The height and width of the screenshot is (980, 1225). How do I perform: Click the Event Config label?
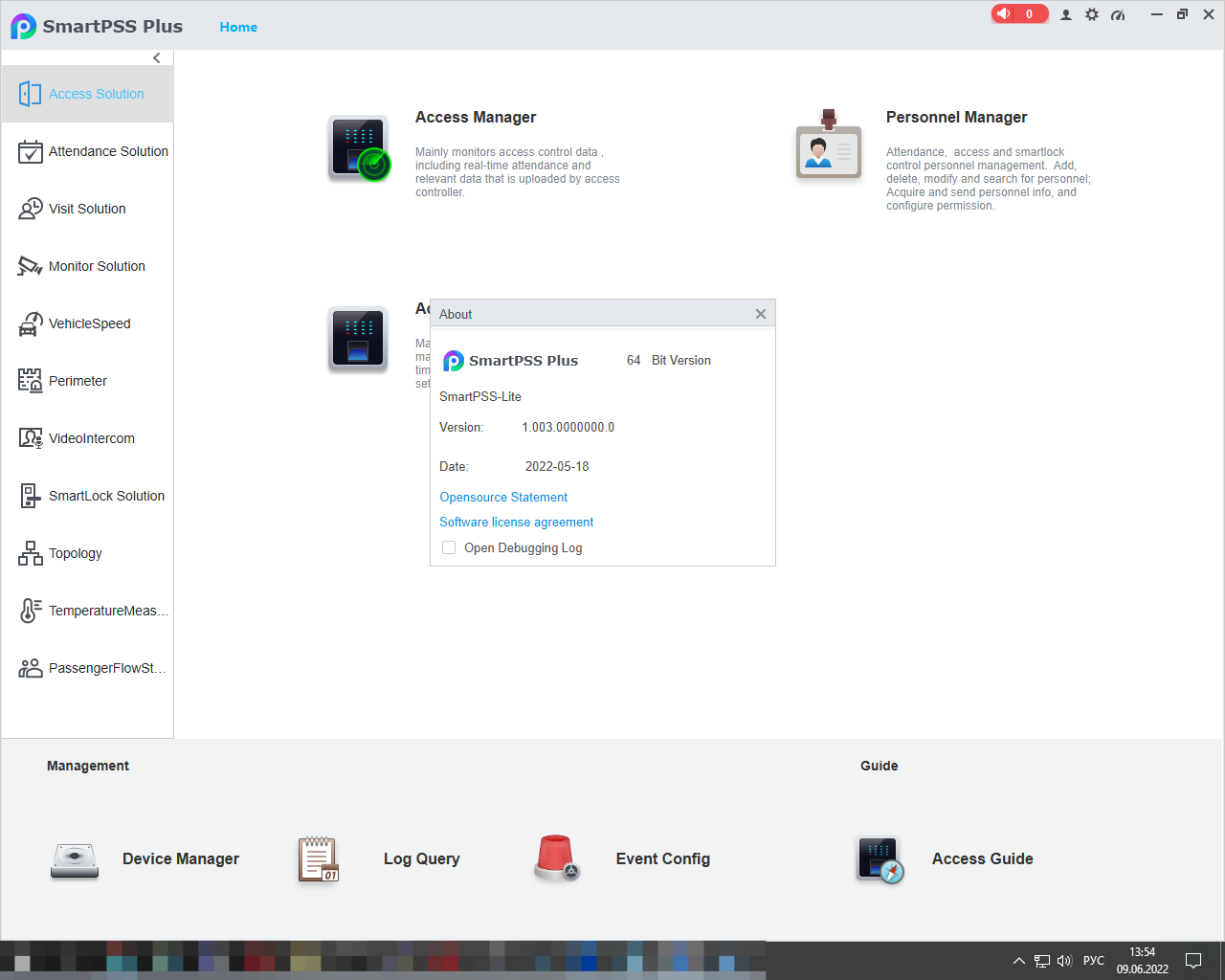[663, 858]
